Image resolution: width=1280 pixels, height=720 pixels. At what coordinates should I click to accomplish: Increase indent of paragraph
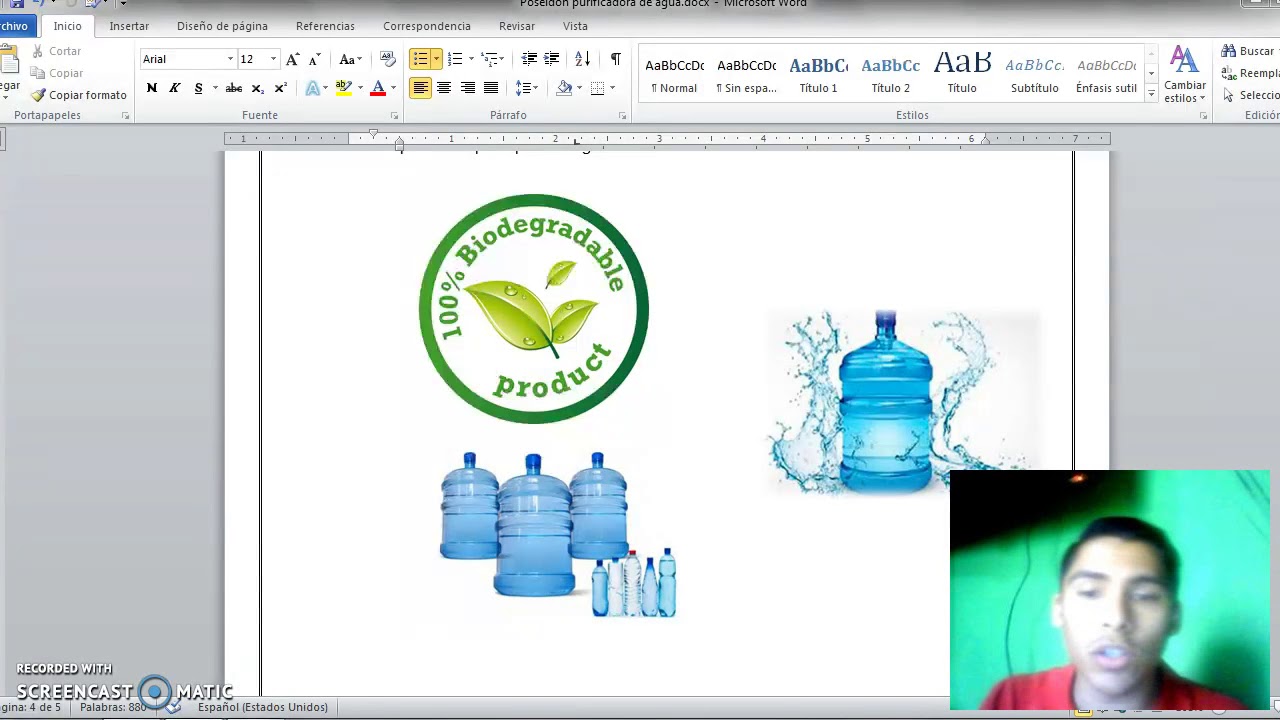(x=551, y=59)
